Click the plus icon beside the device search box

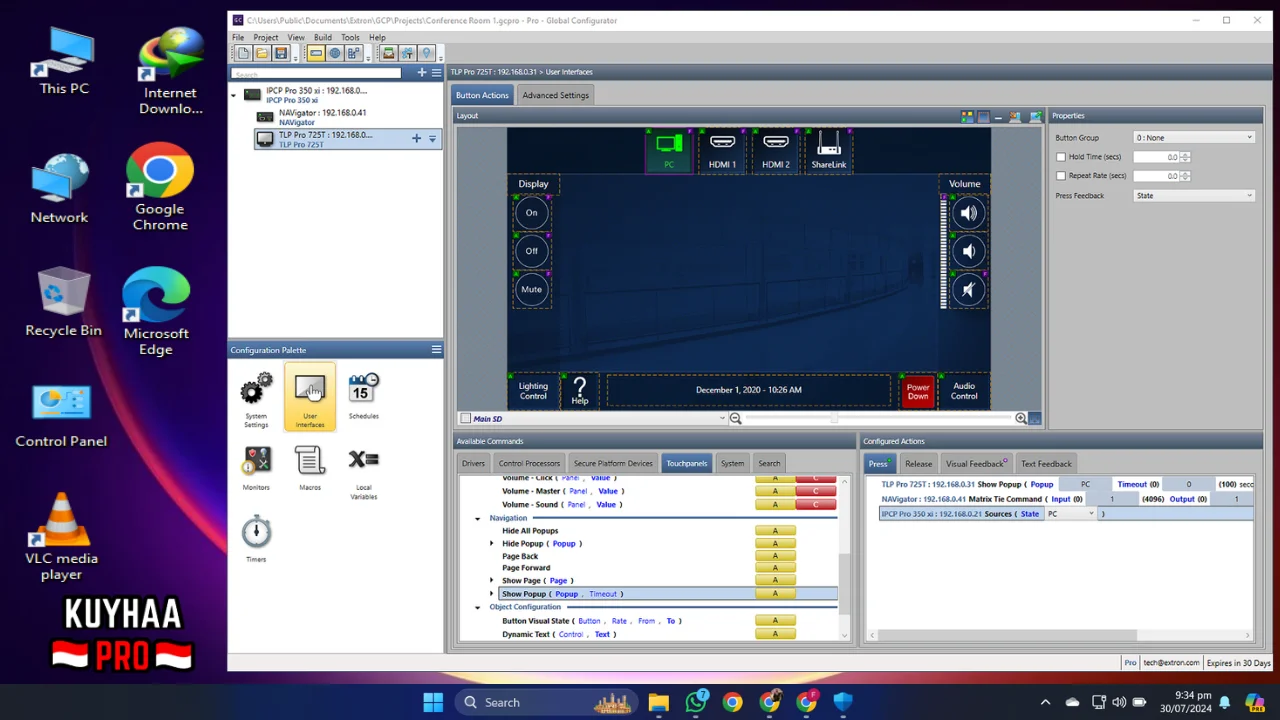(x=422, y=72)
